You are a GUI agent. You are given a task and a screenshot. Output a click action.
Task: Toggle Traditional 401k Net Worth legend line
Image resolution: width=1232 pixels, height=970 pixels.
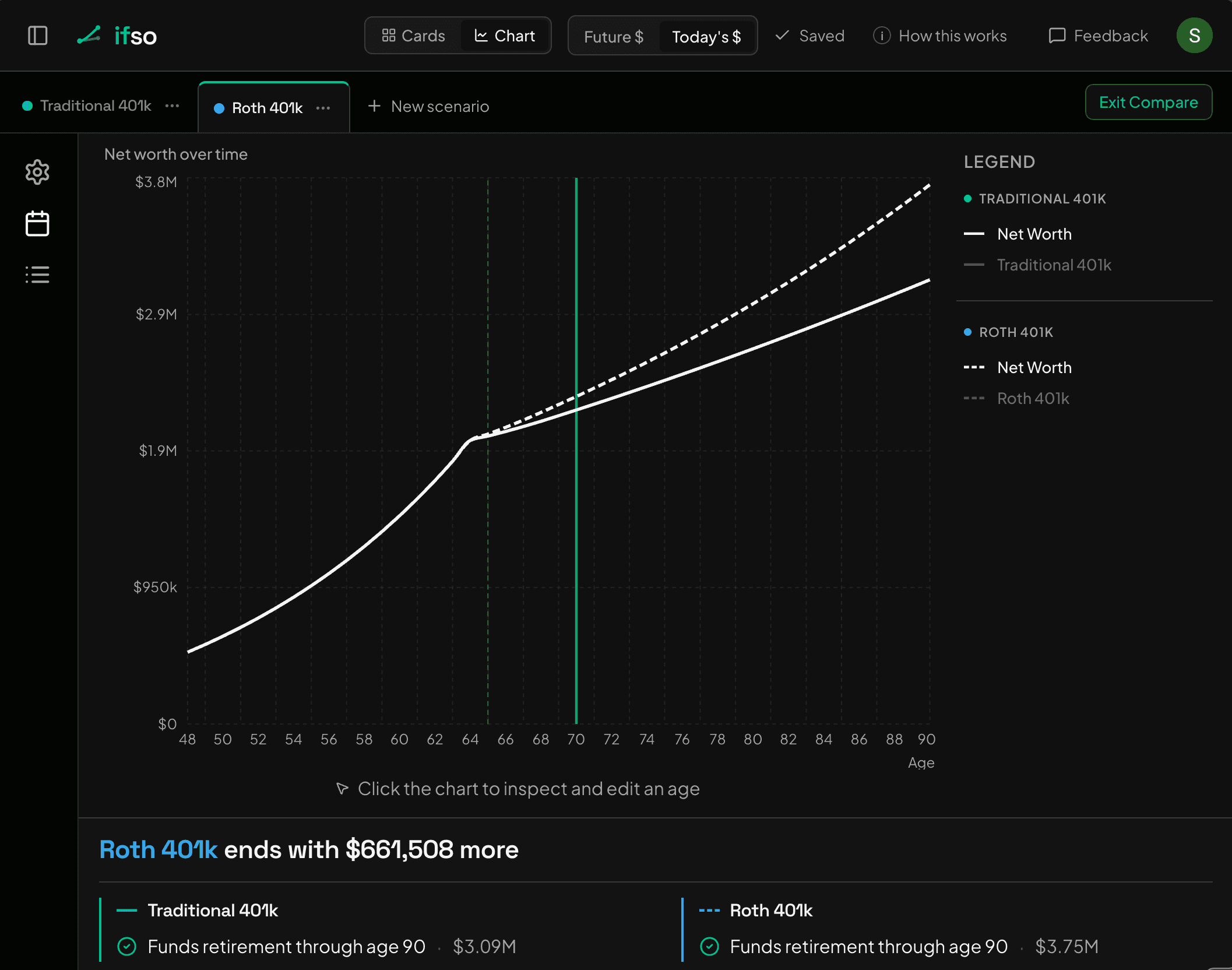click(1018, 234)
